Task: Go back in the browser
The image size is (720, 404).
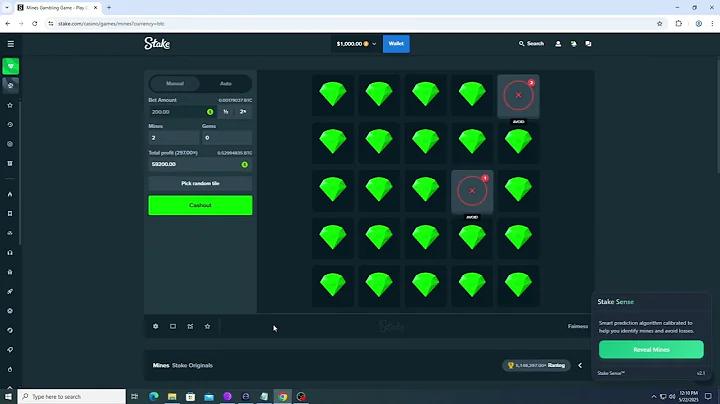Action: [8, 23]
